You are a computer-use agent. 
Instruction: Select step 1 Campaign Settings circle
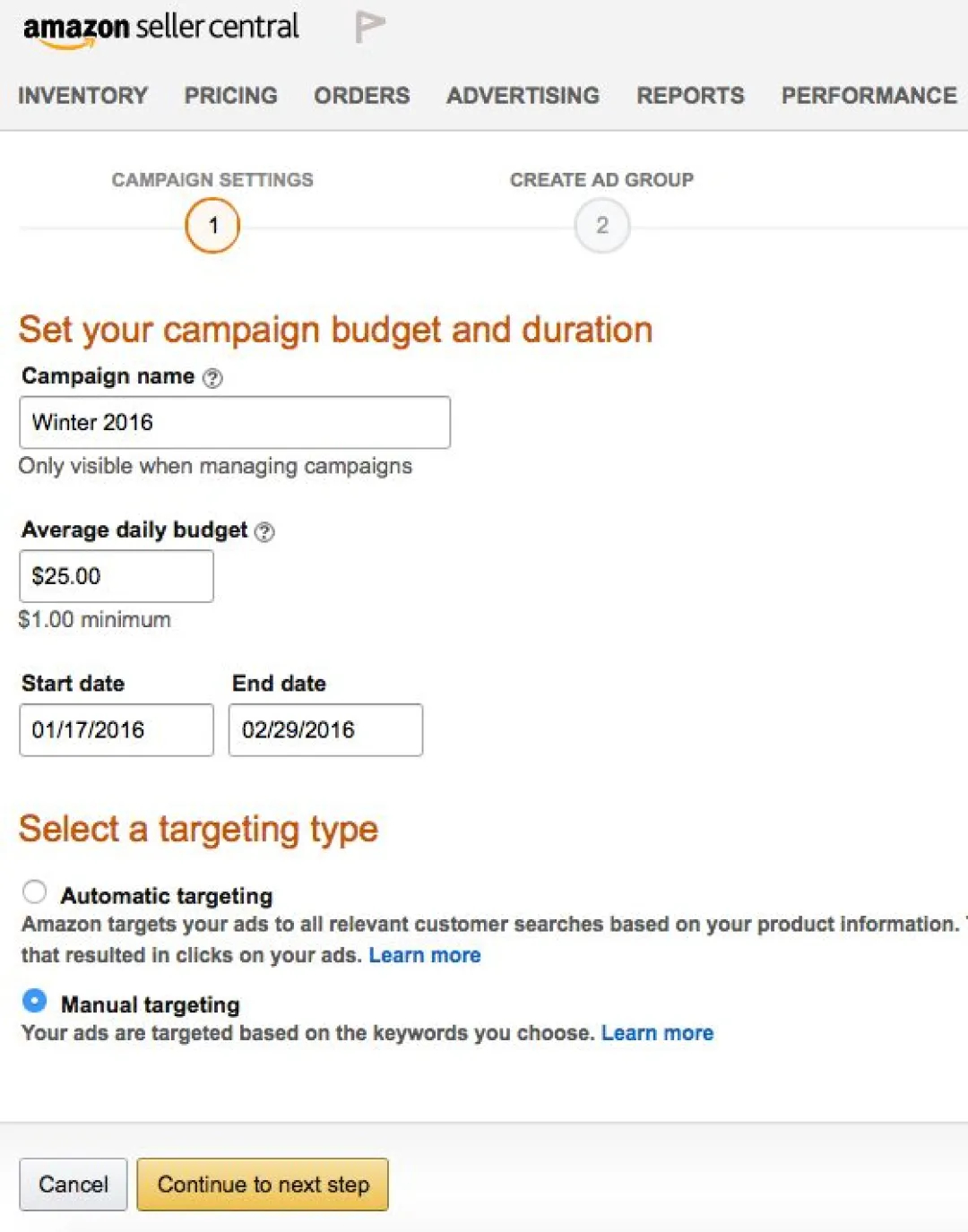(212, 226)
